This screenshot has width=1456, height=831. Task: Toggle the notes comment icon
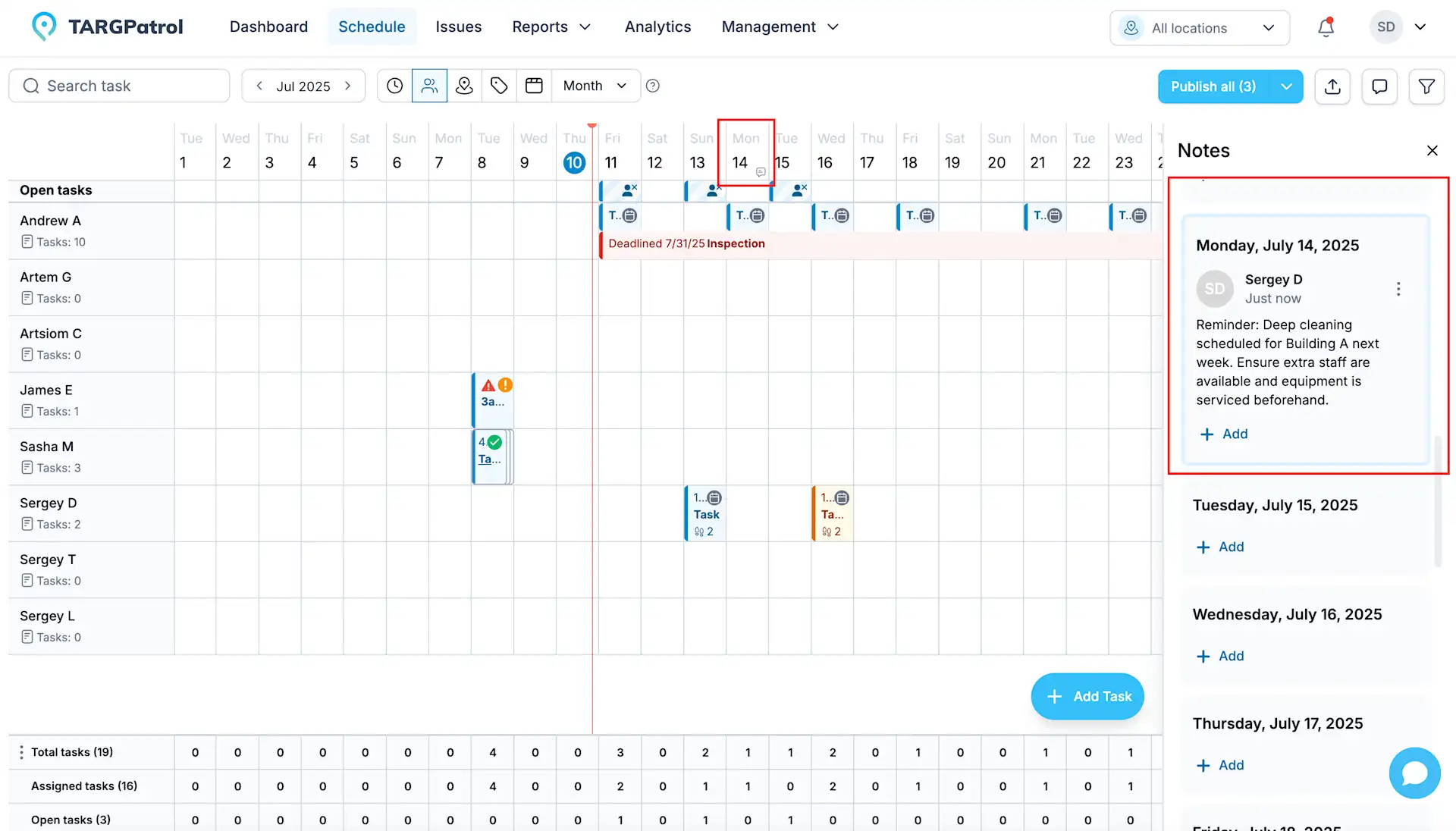pyautogui.click(x=1379, y=86)
